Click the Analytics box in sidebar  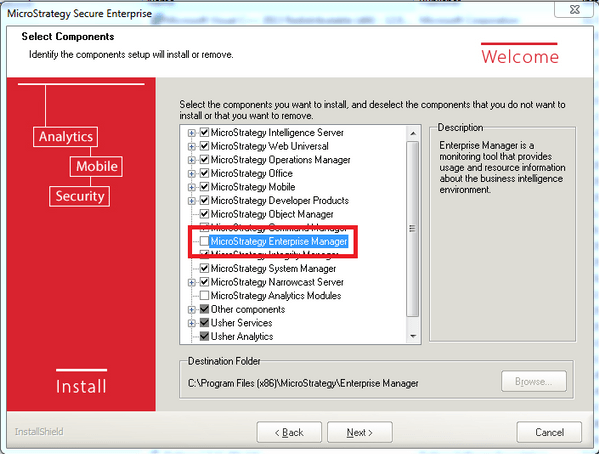tap(65, 137)
